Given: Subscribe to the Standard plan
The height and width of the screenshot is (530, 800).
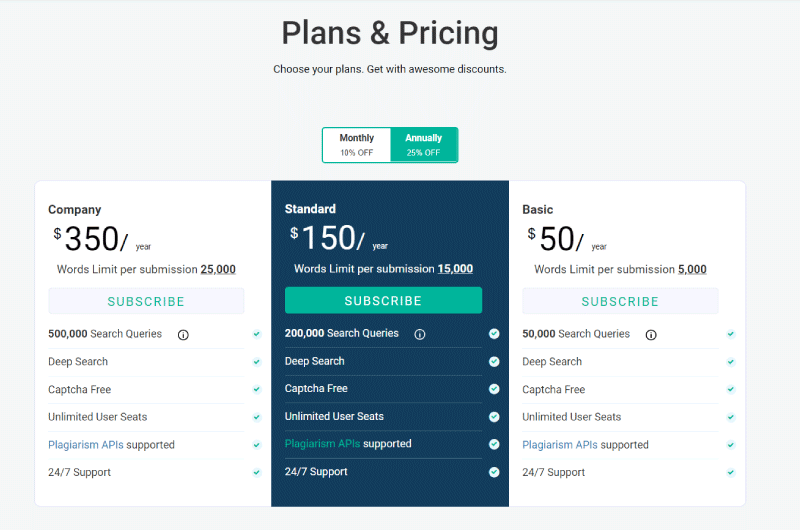Looking at the screenshot, I should coord(383,300).
